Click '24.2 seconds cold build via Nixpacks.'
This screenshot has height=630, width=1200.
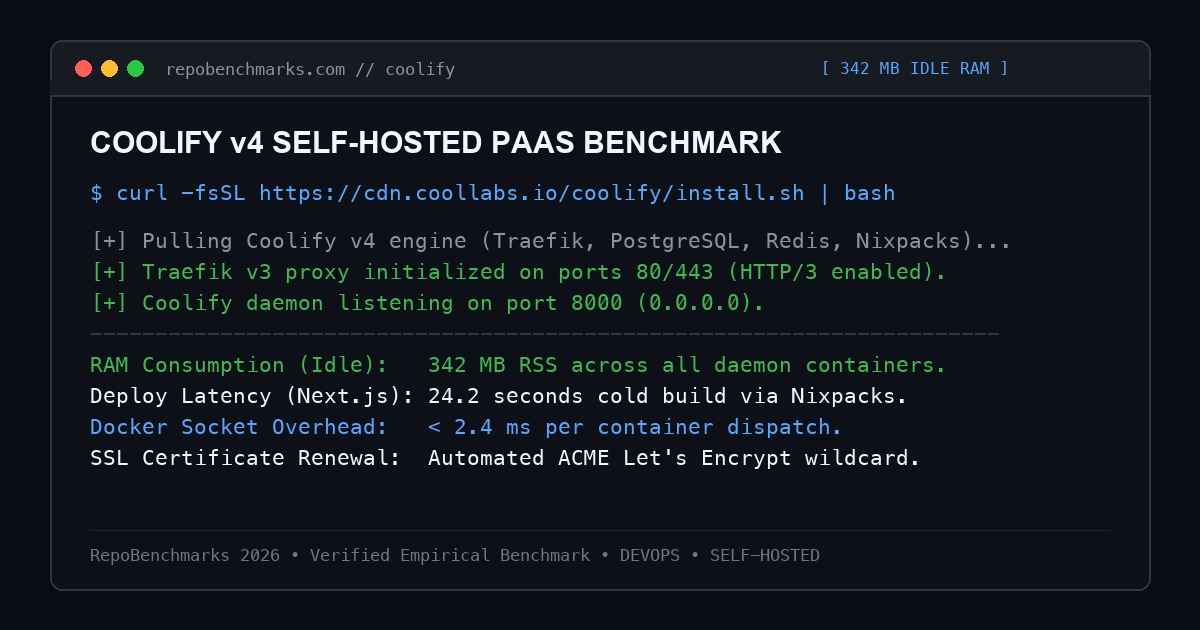(x=667, y=396)
